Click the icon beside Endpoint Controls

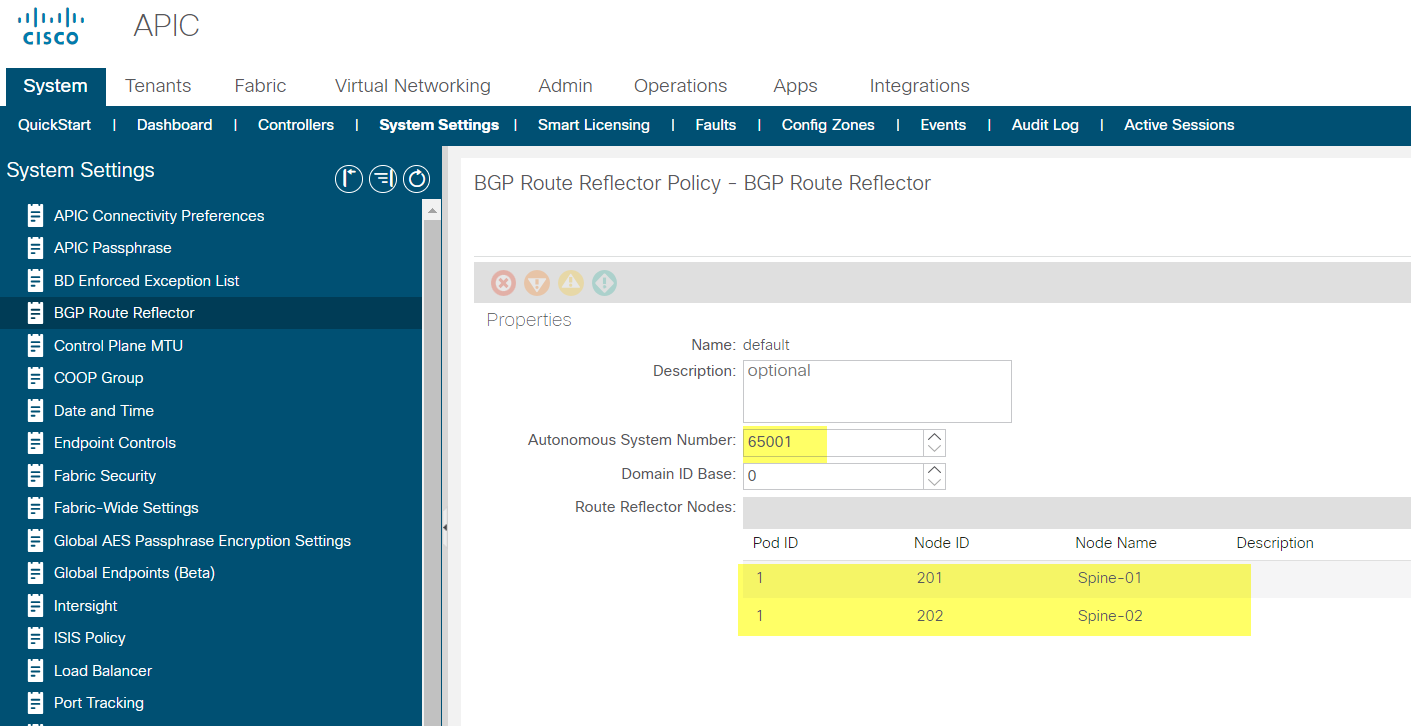36,443
